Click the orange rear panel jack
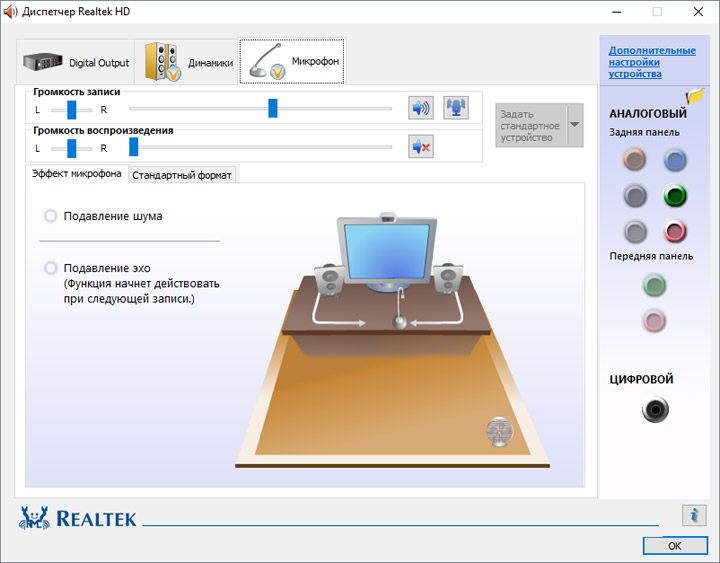 [635, 160]
